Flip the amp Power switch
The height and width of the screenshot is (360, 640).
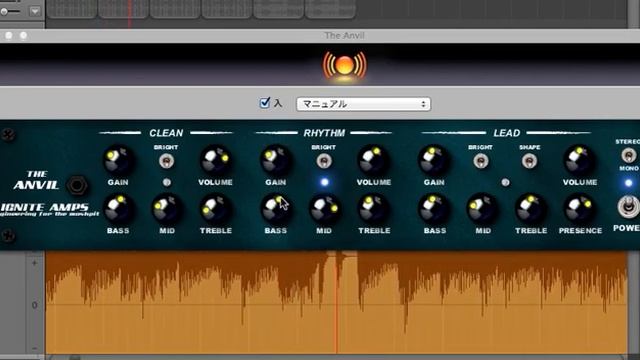point(628,207)
